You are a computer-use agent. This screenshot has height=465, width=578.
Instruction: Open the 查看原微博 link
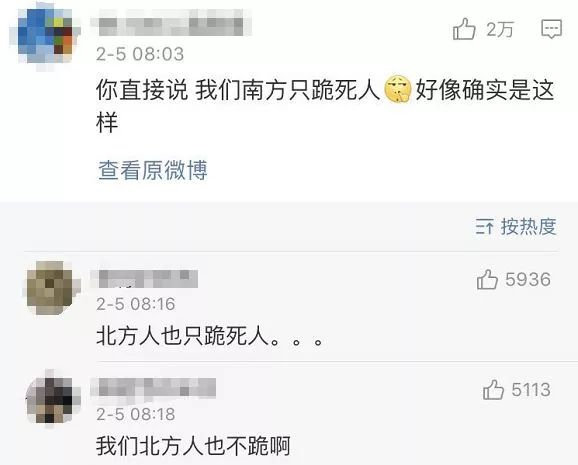pyautogui.click(x=153, y=170)
